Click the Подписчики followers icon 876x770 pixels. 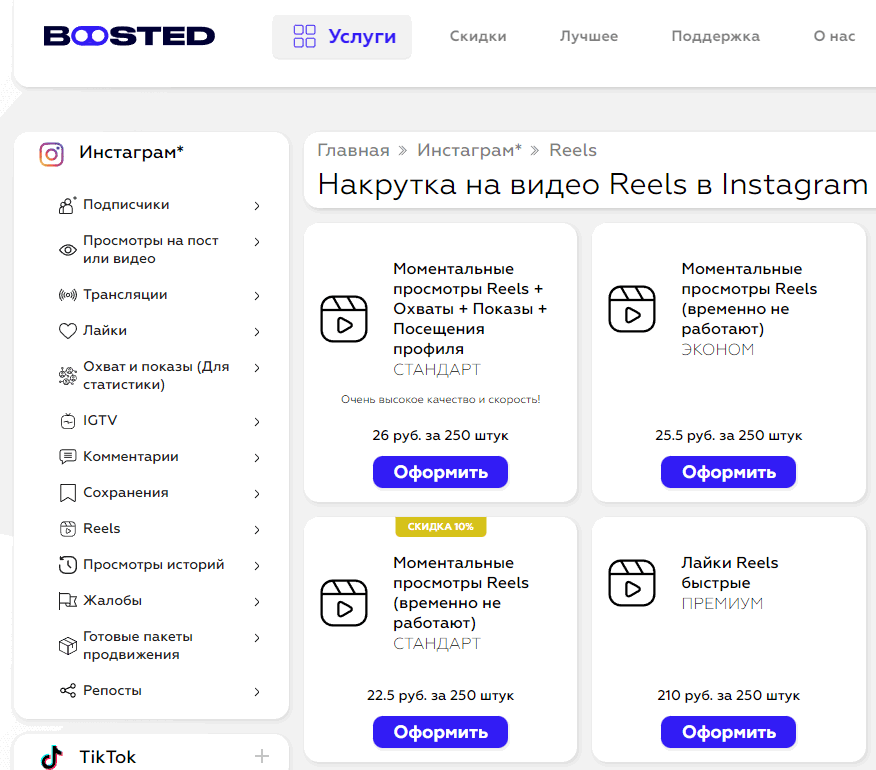tap(67, 205)
